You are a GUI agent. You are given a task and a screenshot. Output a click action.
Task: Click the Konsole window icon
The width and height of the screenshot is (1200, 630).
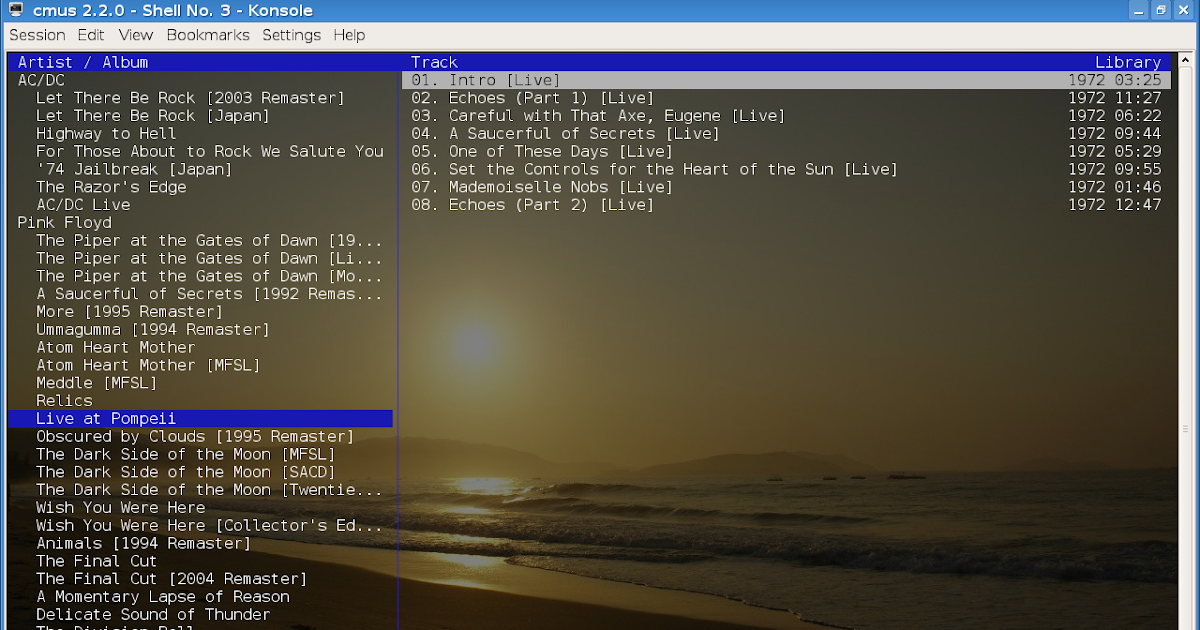pos(14,10)
